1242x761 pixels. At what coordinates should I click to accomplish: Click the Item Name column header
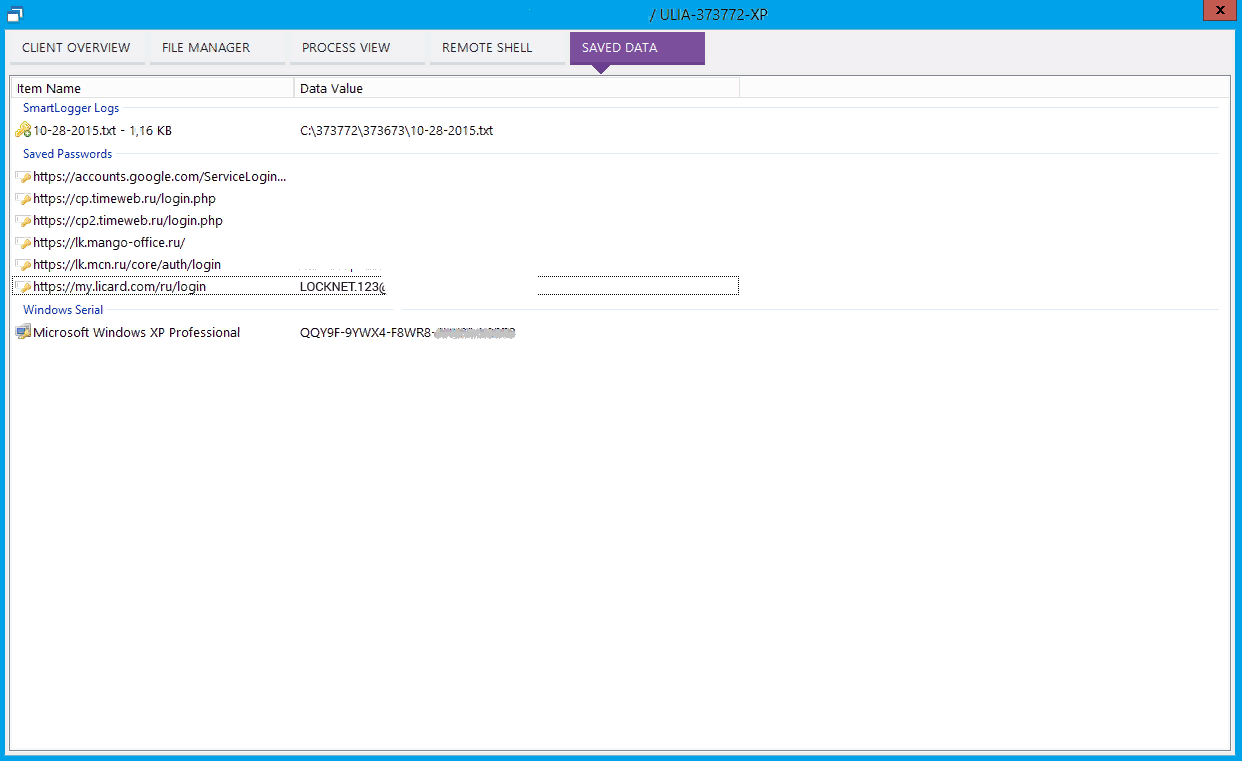point(152,88)
